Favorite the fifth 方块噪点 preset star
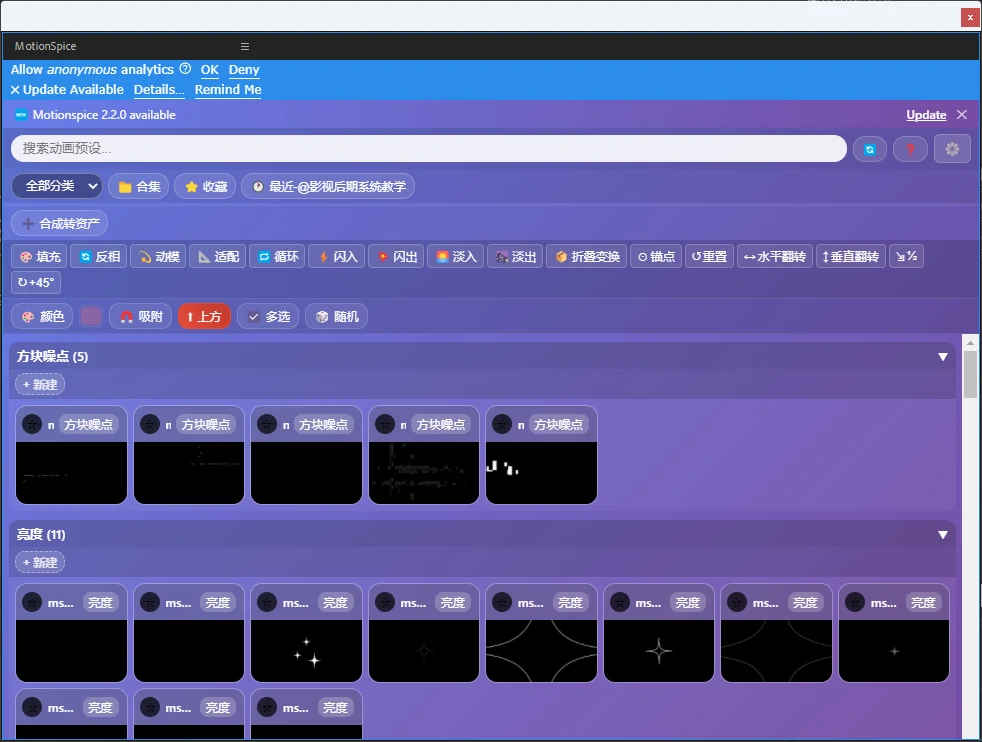Image resolution: width=982 pixels, height=742 pixels. (502, 425)
